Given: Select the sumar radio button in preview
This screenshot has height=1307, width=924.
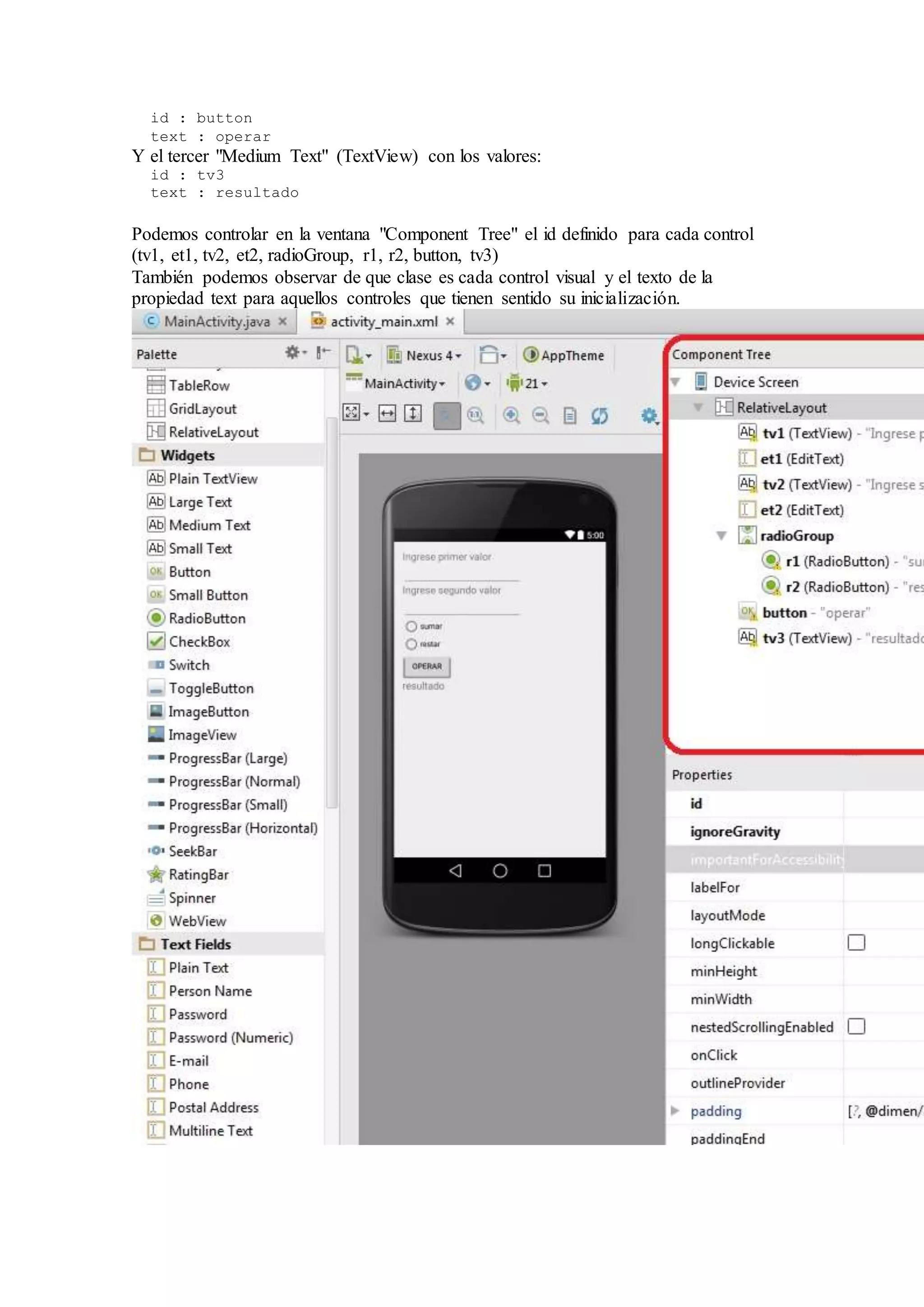Looking at the screenshot, I should 411,626.
